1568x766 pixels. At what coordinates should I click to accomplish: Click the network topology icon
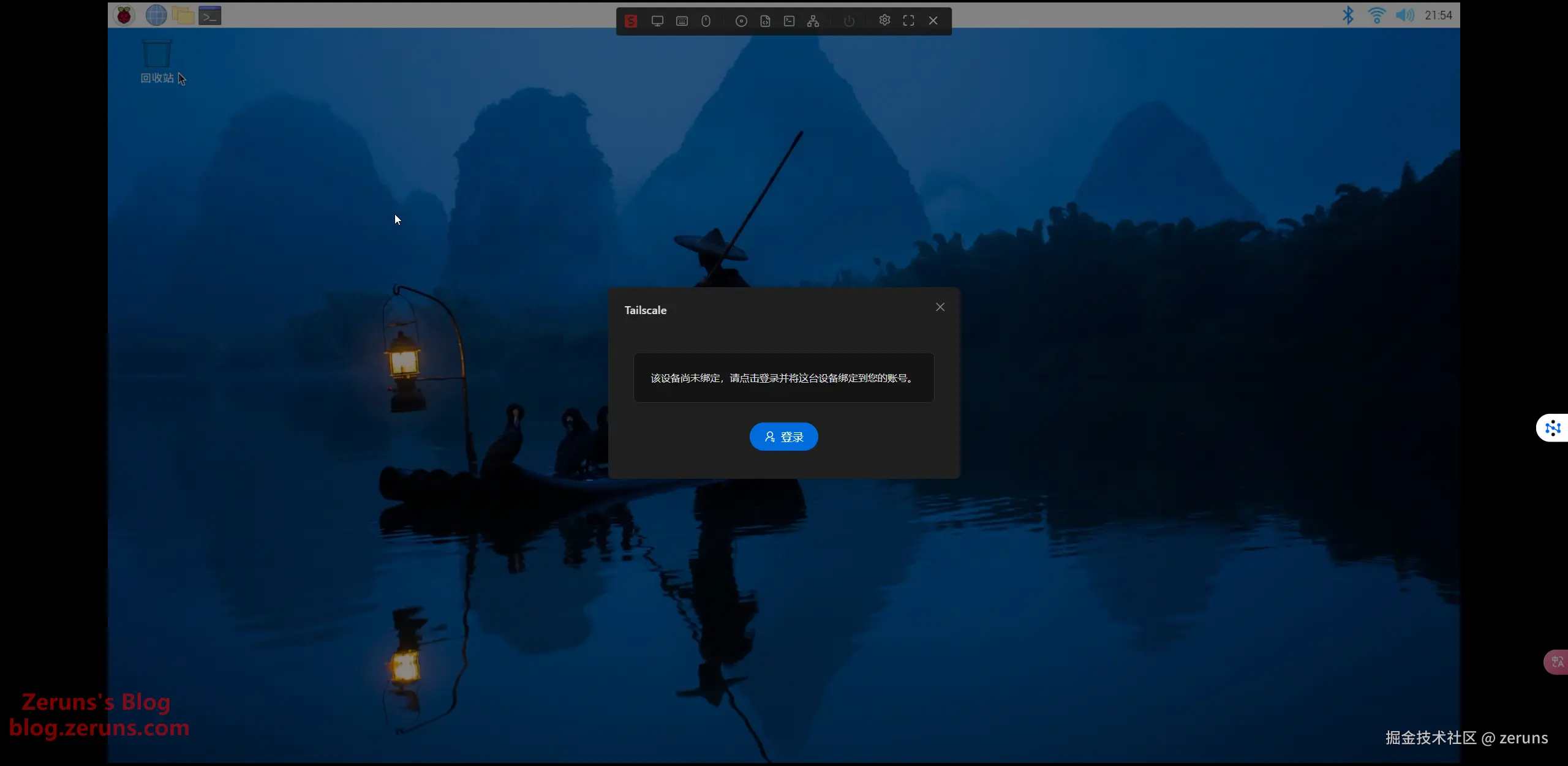(813, 21)
